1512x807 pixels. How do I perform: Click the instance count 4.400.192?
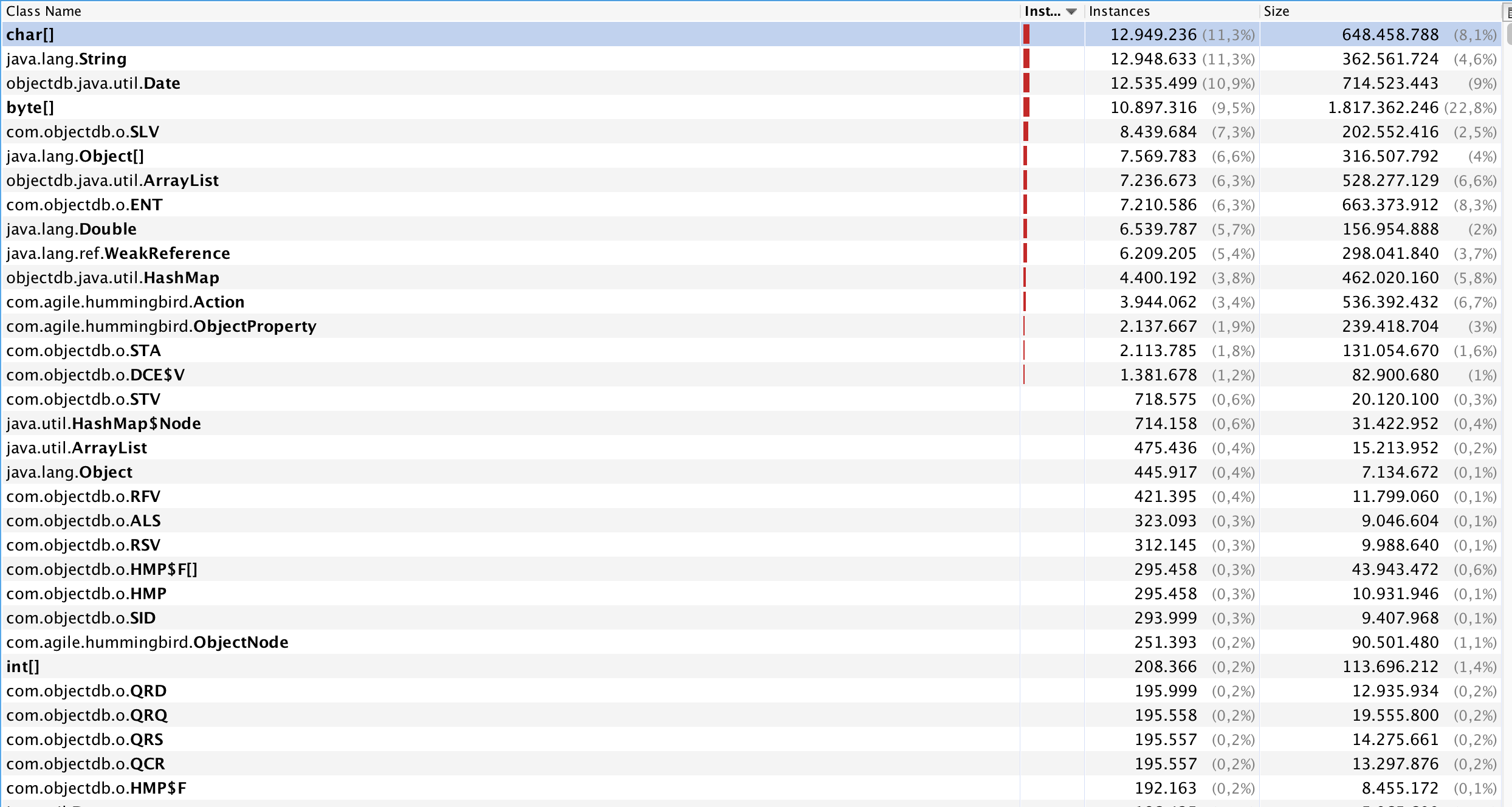point(1158,278)
